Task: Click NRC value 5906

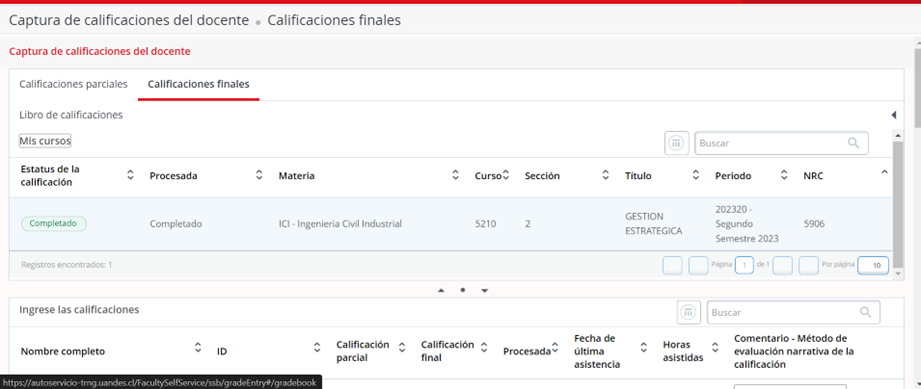Action: pos(814,224)
